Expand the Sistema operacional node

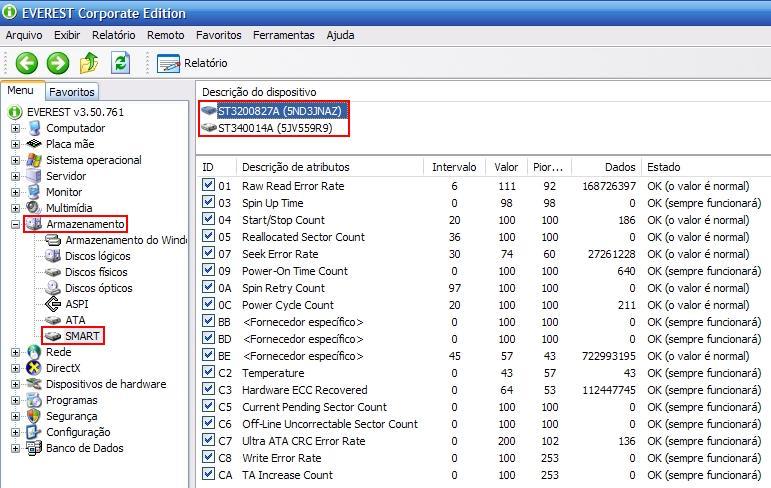(x=15, y=160)
